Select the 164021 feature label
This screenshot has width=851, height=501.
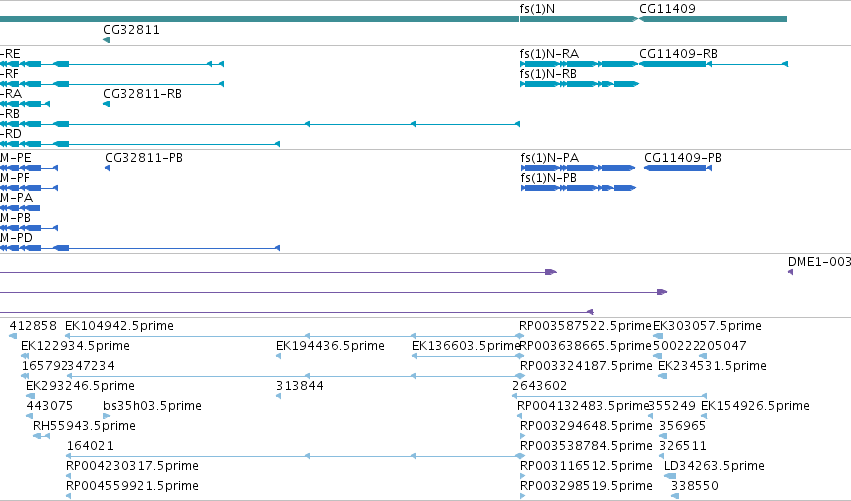point(90,446)
